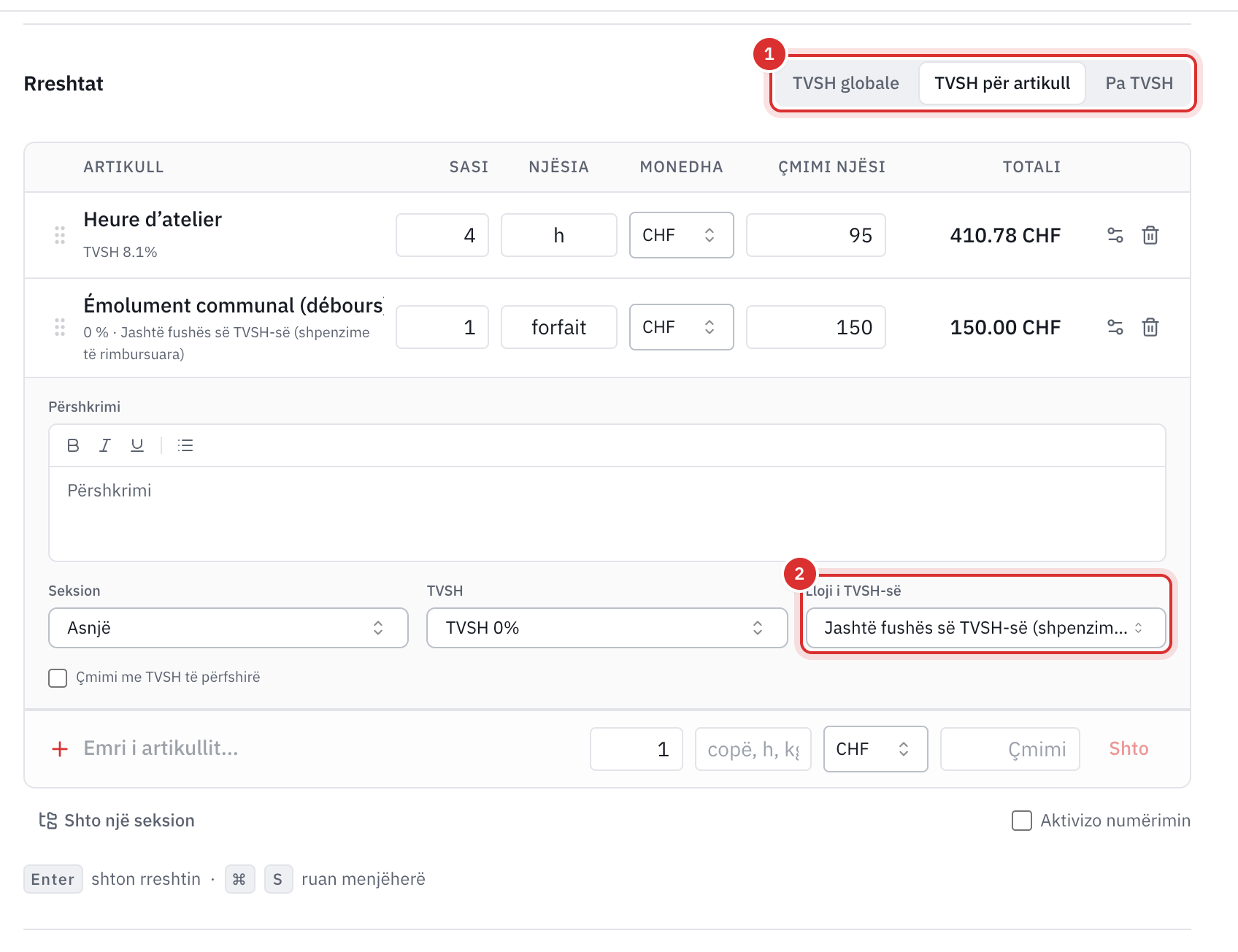Click the section icon beside Shto një seksion

click(x=48, y=821)
